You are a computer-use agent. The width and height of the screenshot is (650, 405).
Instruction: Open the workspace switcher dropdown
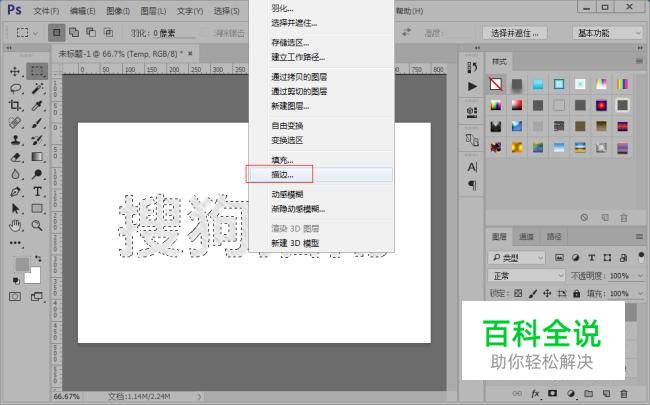[607, 33]
